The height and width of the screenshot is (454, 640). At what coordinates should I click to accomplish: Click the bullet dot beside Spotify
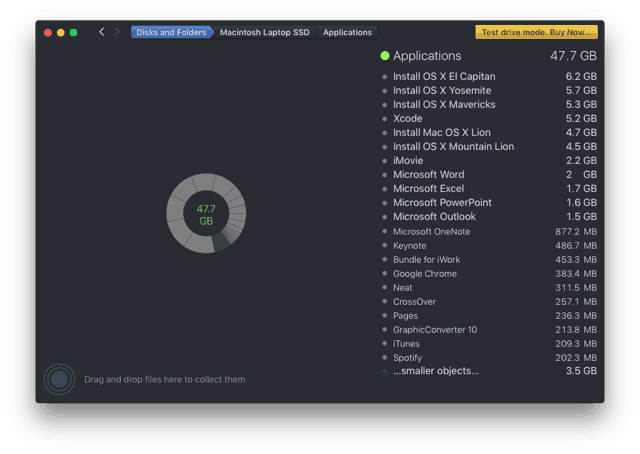pos(384,357)
